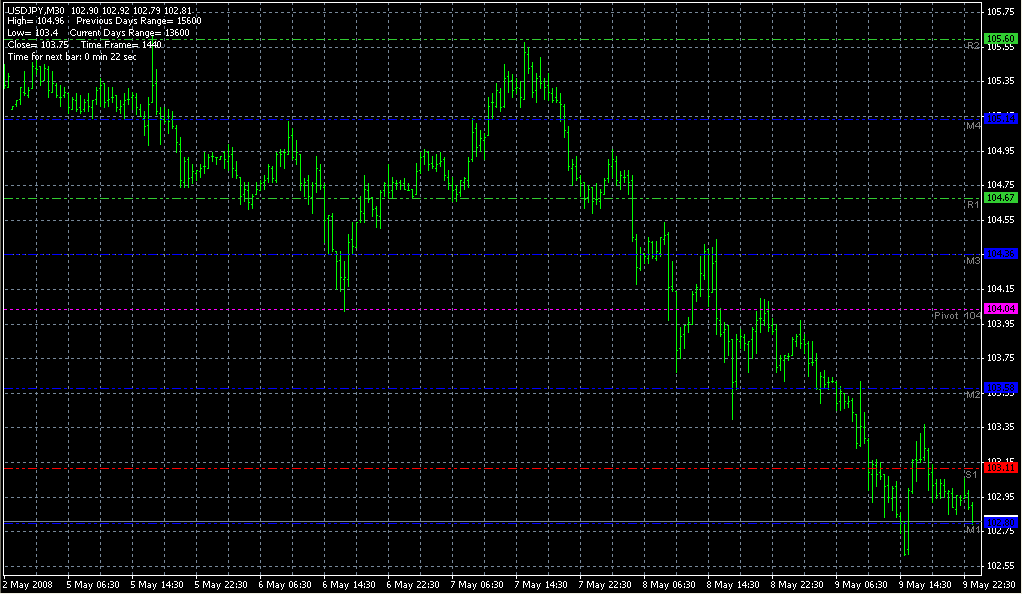Click the M4 line label
This screenshot has width=1024, height=594.
tap(973, 125)
